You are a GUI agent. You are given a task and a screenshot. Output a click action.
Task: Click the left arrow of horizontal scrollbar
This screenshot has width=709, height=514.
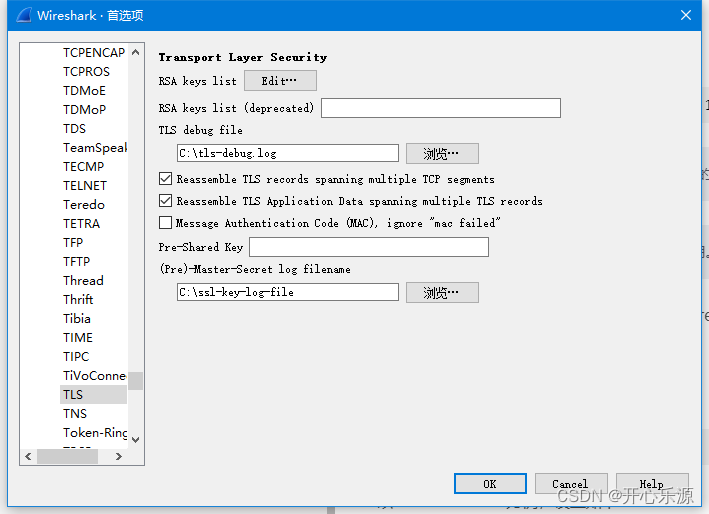point(28,457)
